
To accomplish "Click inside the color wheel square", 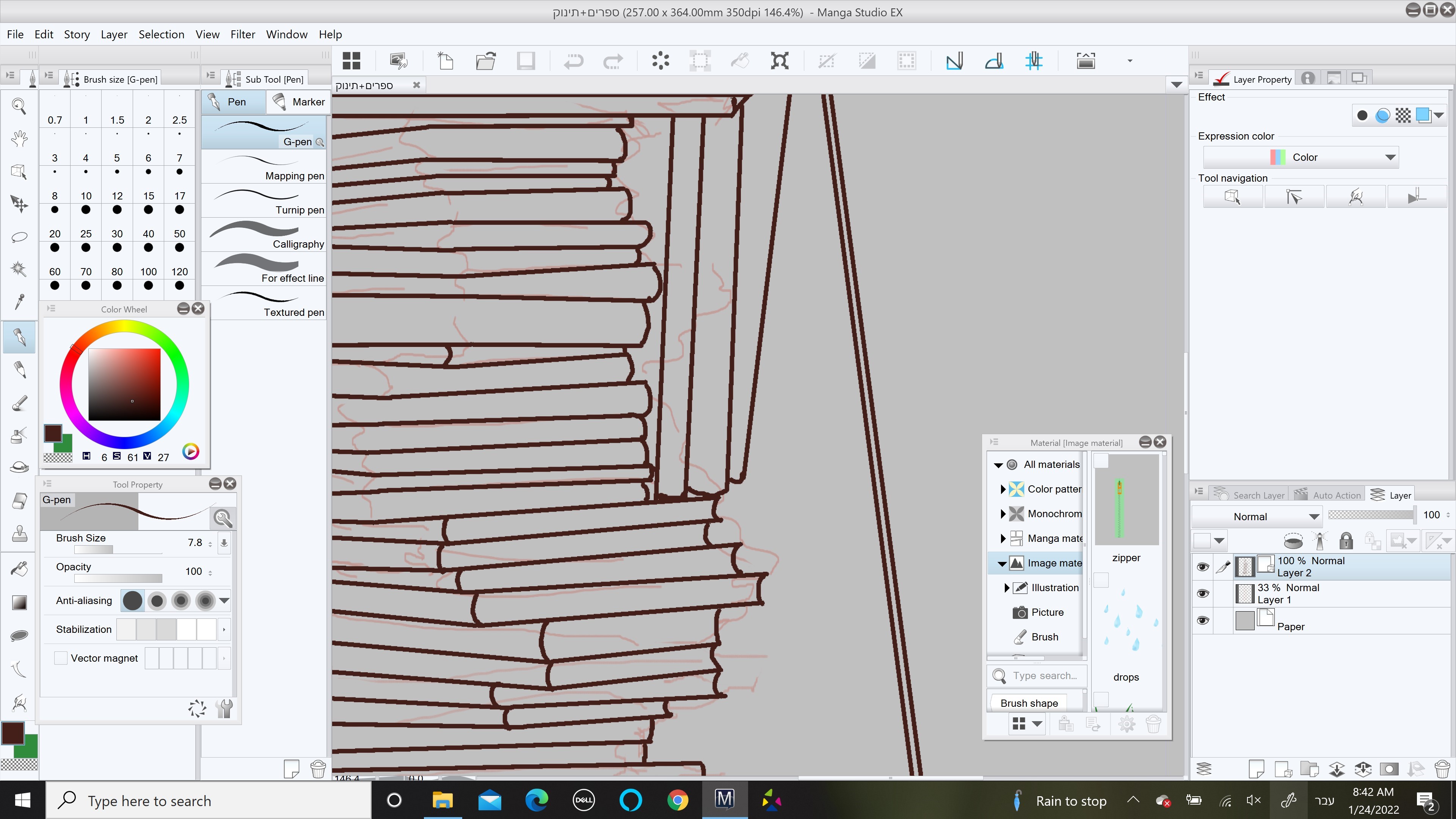I will (x=124, y=384).
